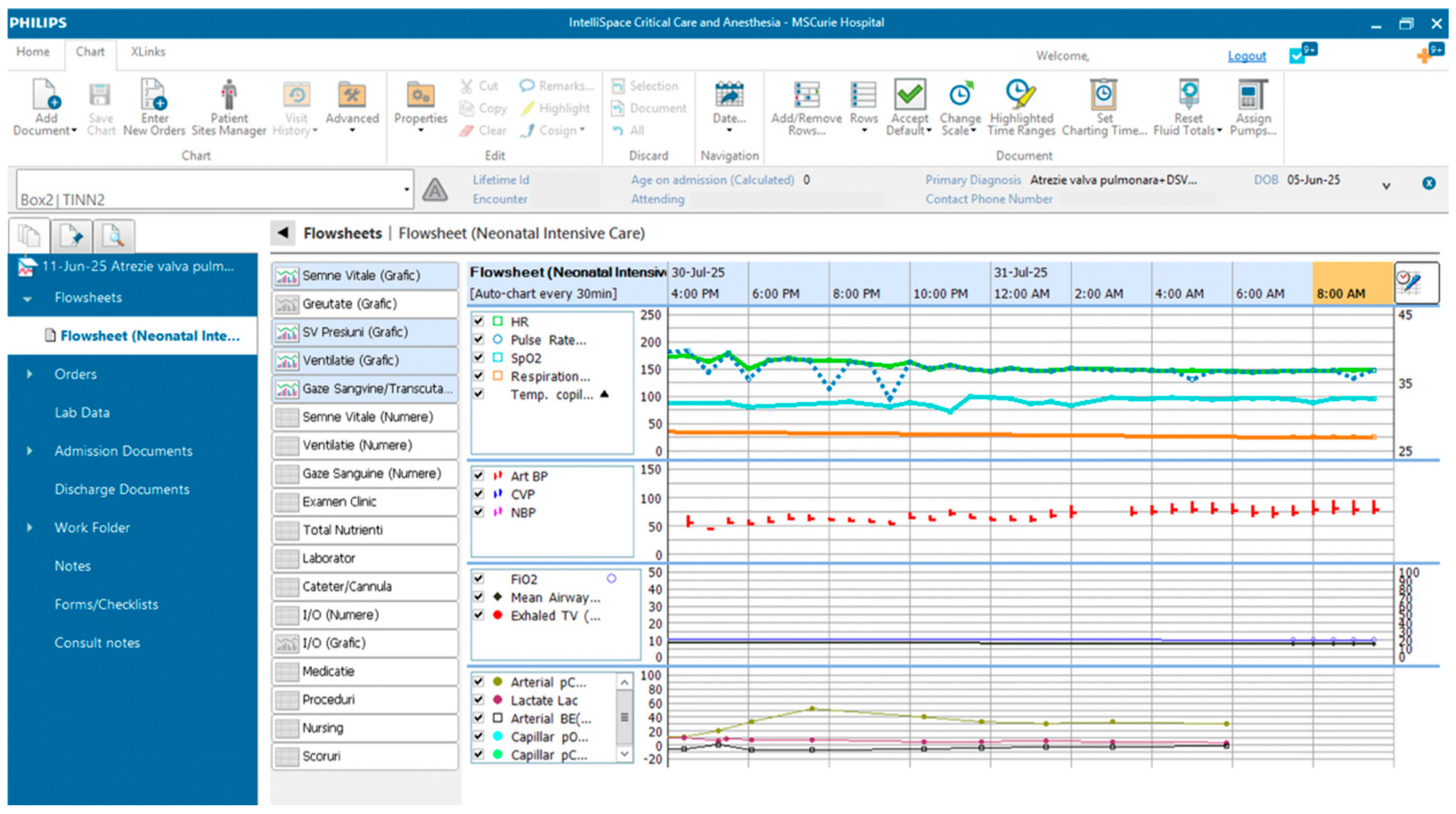The width and height of the screenshot is (1456, 814).
Task: Switch to the Home tab
Action: [33, 52]
